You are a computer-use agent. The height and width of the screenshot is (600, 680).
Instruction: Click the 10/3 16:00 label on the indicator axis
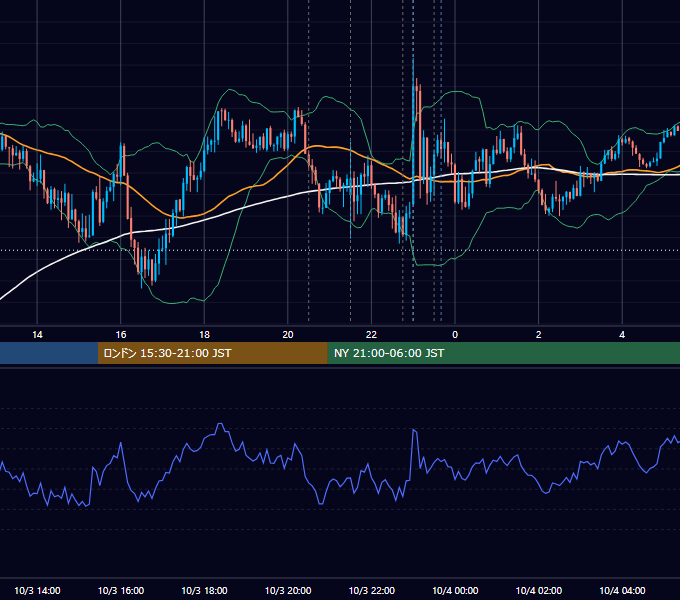(x=121, y=590)
